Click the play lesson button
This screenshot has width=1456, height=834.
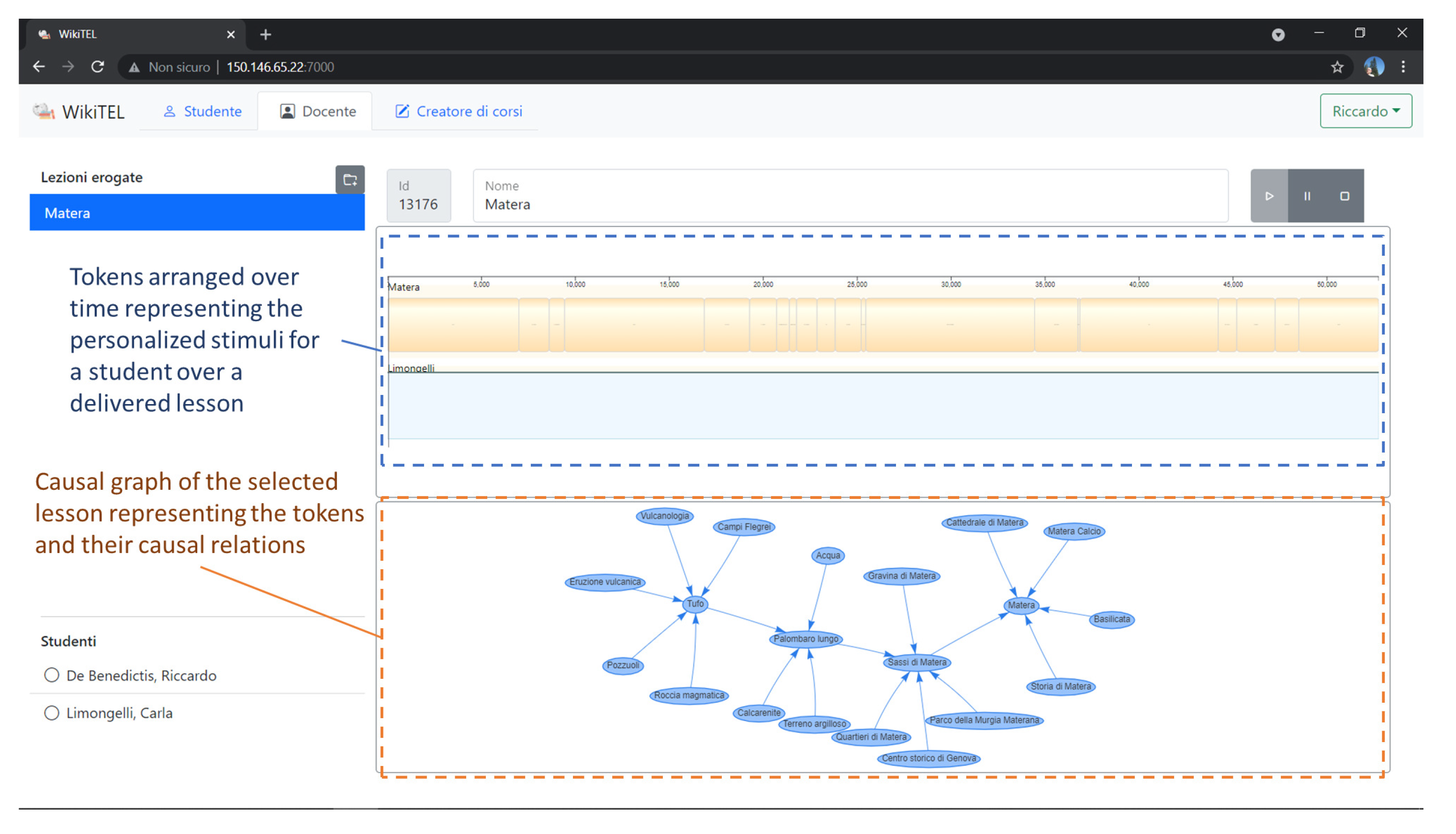pyautogui.click(x=1268, y=196)
